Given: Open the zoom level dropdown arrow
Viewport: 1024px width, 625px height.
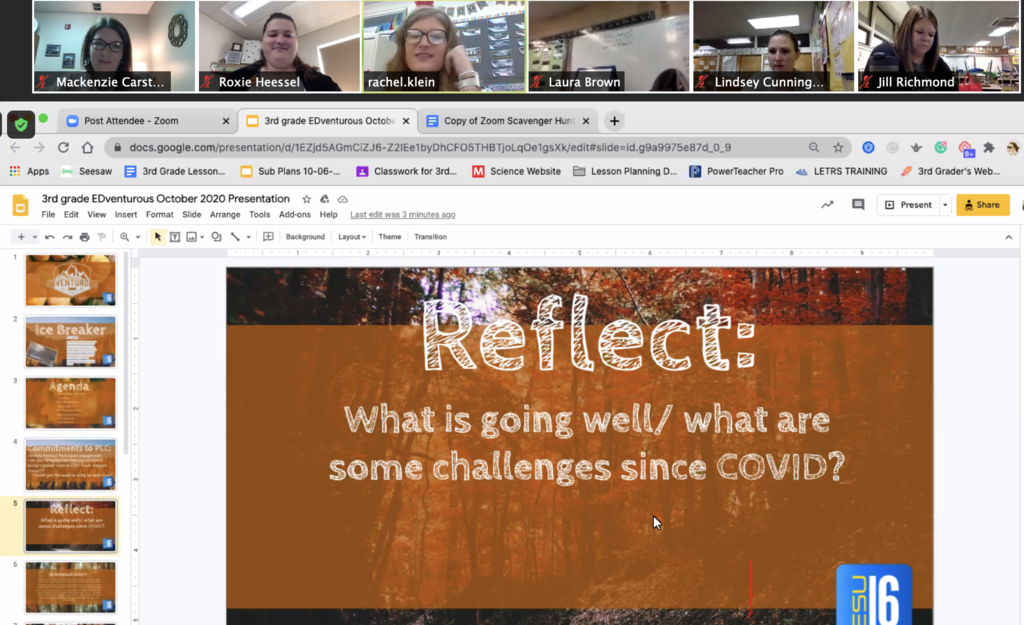Looking at the screenshot, I should (x=137, y=237).
